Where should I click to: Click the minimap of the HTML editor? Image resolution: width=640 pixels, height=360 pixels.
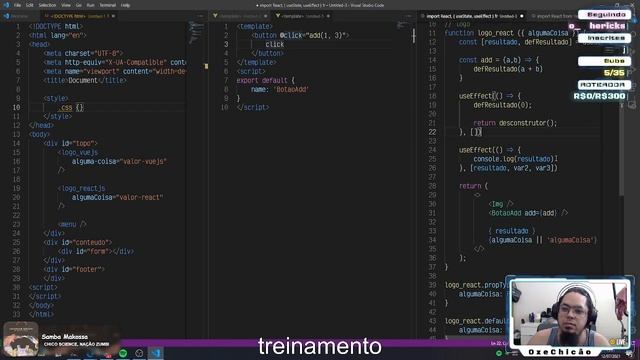[196, 33]
